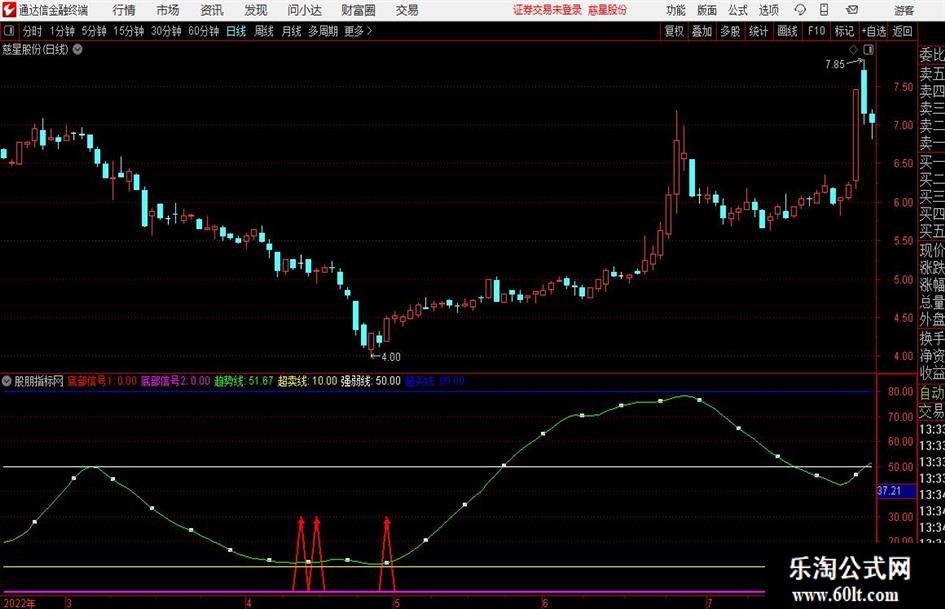Image resolution: width=945 pixels, height=609 pixels.
Task: Open the 版面 menu
Action: [706, 10]
